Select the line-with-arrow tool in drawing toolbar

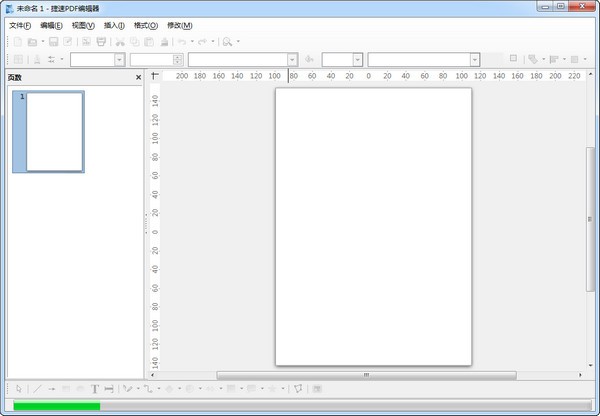52,388
